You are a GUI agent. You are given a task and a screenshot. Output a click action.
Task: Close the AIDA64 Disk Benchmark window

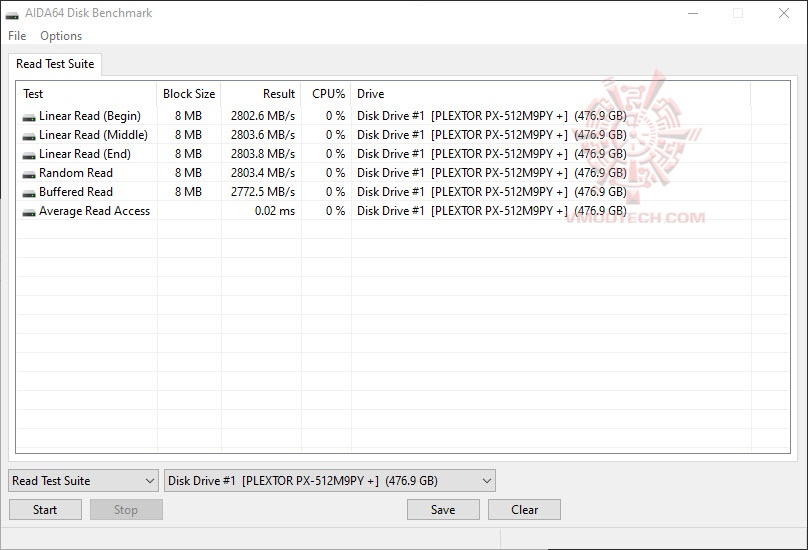pos(784,13)
